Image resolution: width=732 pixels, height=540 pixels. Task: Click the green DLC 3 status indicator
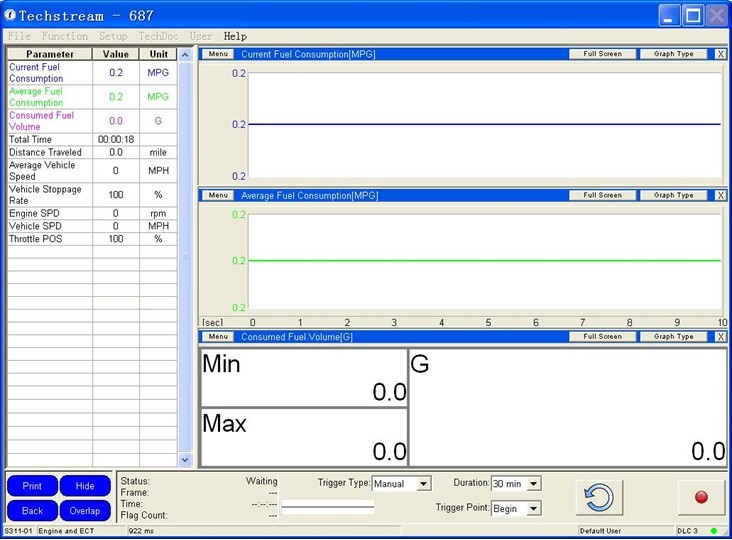(x=714, y=530)
